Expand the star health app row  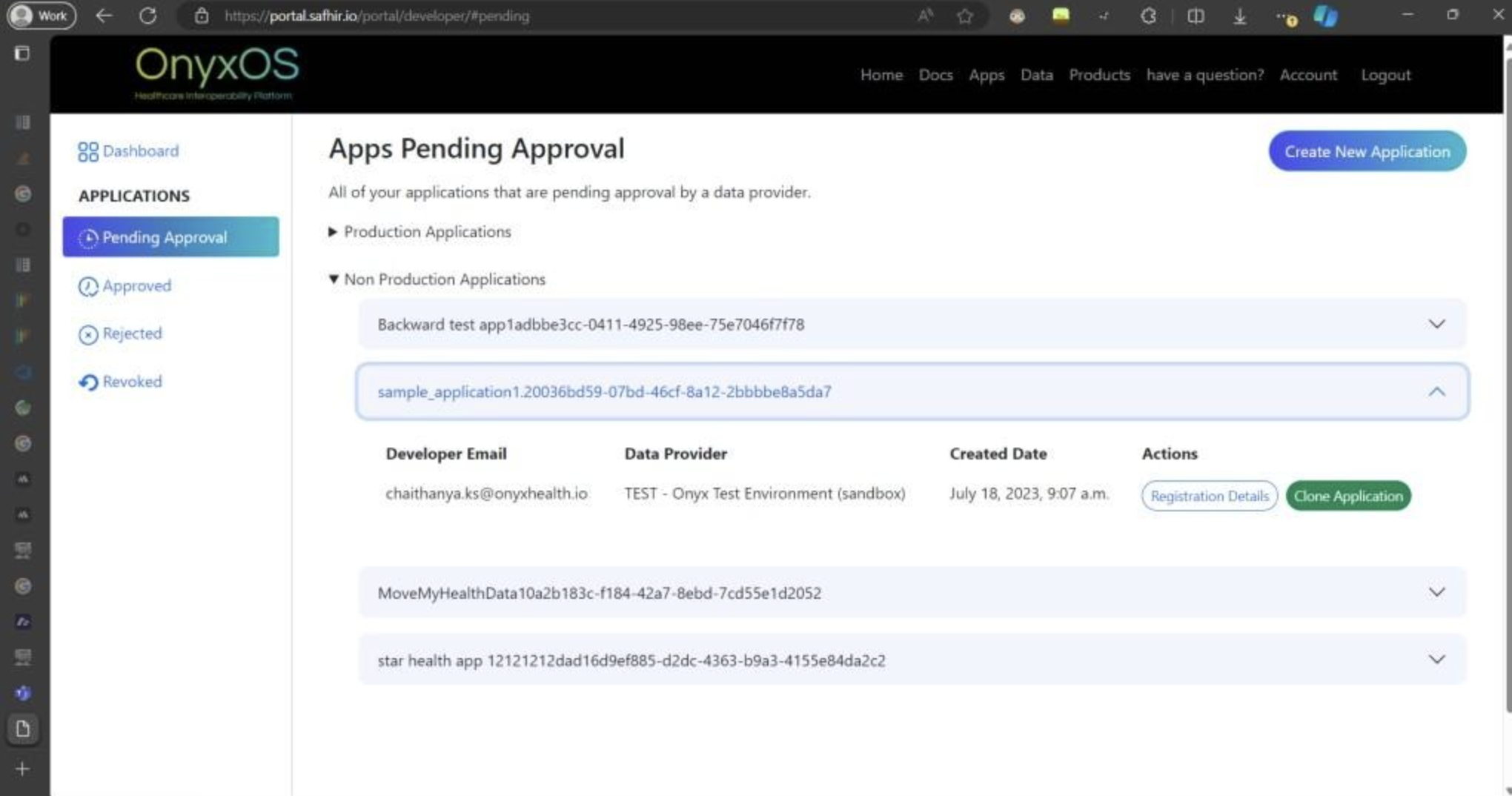point(1436,660)
